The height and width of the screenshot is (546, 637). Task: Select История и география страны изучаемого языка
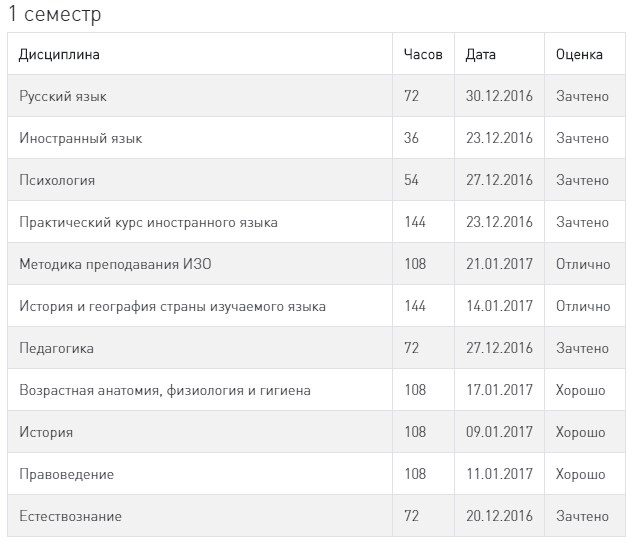tap(172, 307)
